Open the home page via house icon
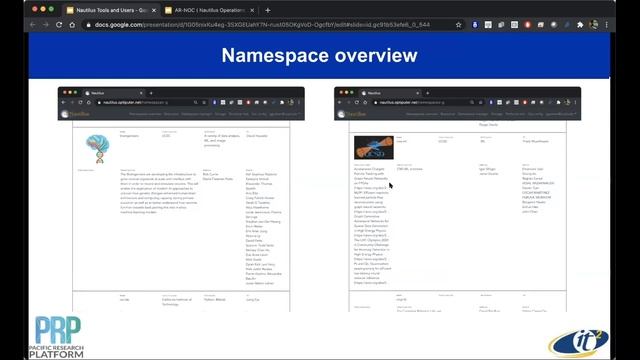This screenshot has width=640, height=360. coord(72,25)
